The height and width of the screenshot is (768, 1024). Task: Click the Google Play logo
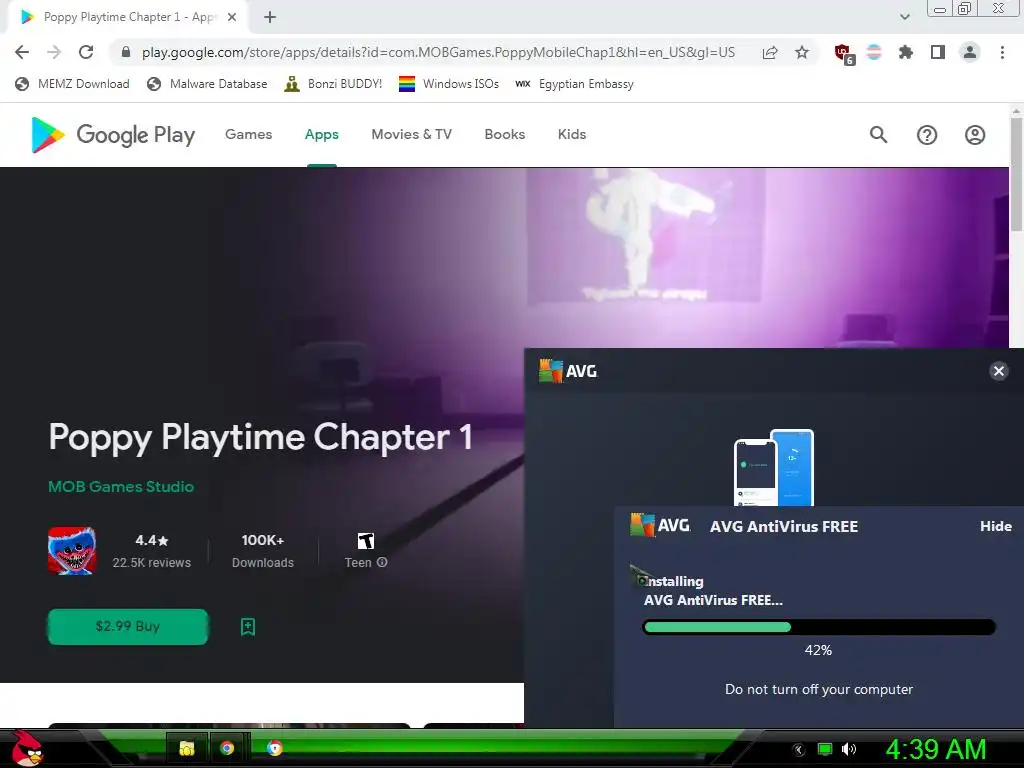coord(112,135)
